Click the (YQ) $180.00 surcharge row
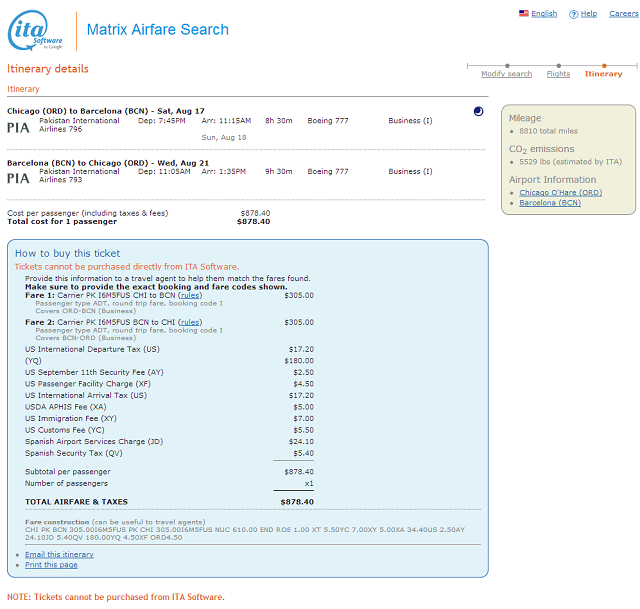640x609 pixels. (169, 361)
